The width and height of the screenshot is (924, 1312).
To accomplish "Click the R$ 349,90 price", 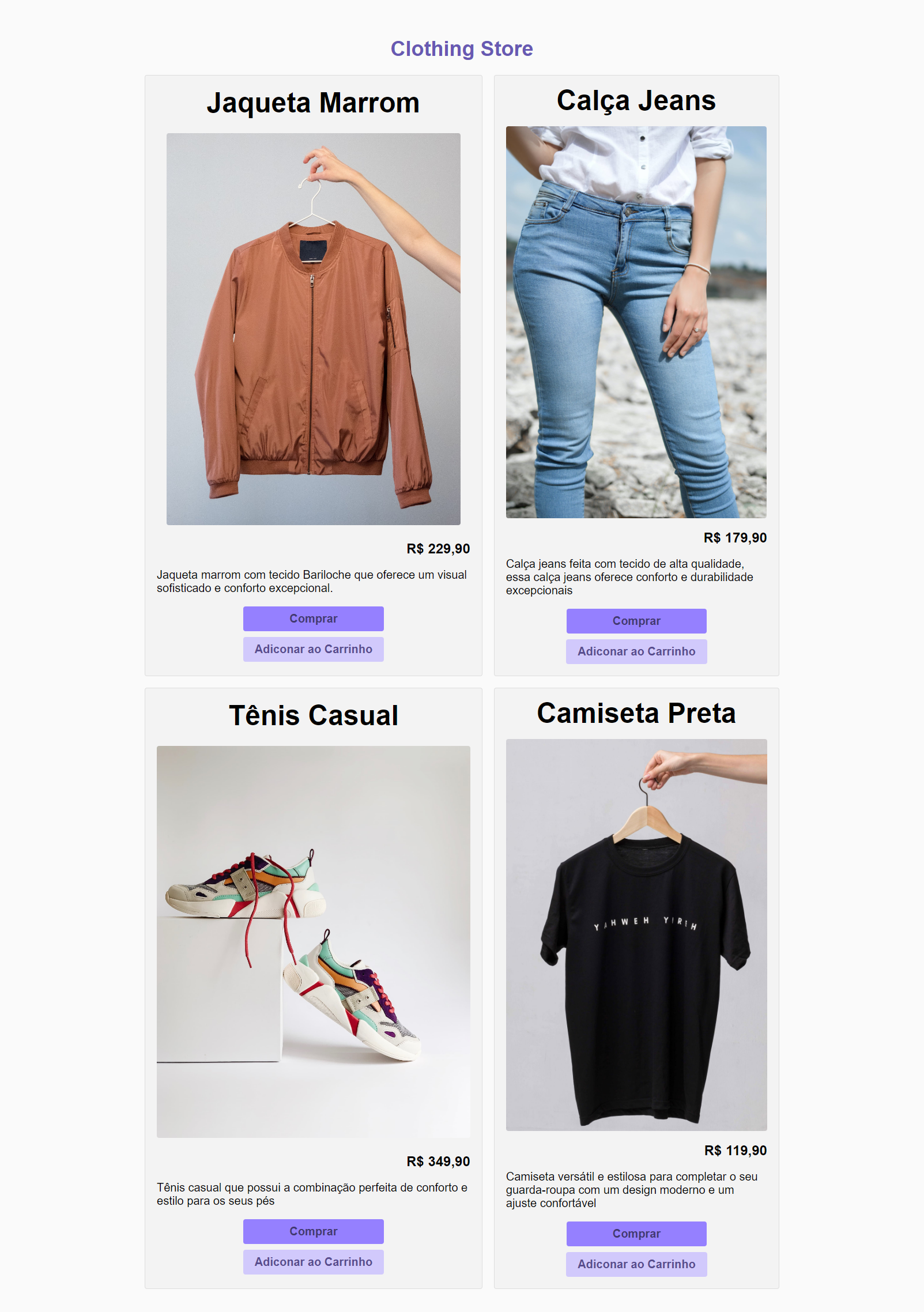I will click(438, 1162).
